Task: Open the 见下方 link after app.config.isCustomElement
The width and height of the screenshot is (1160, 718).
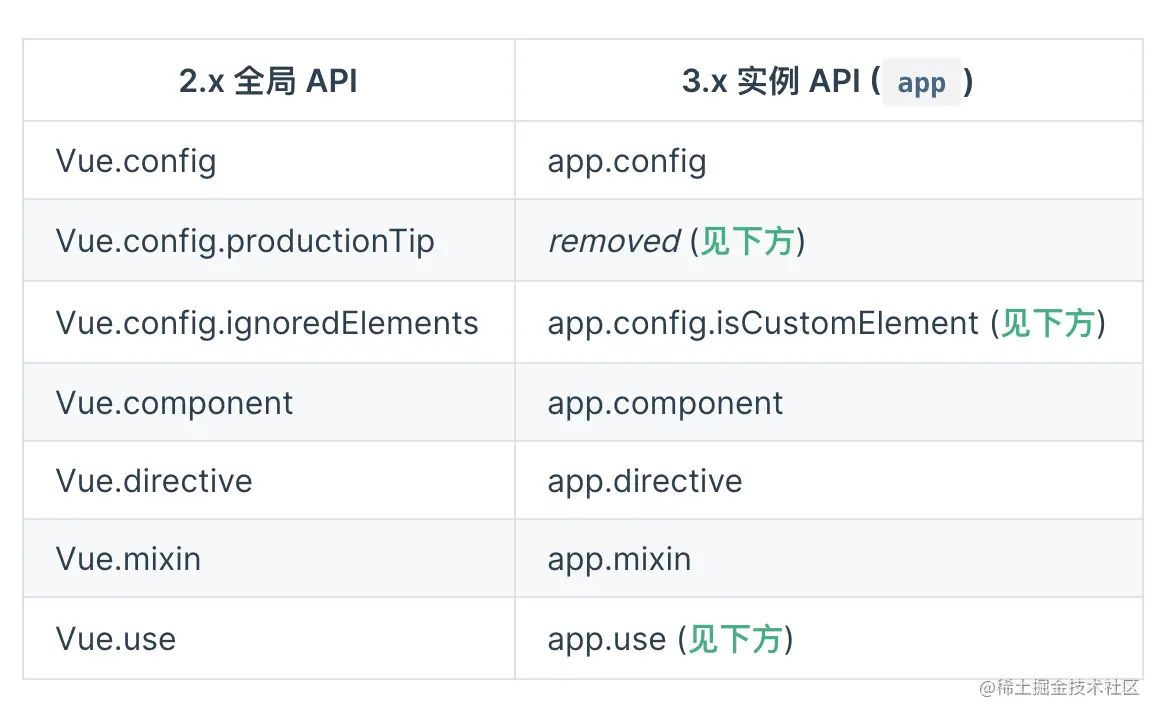Action: pos(1047,323)
